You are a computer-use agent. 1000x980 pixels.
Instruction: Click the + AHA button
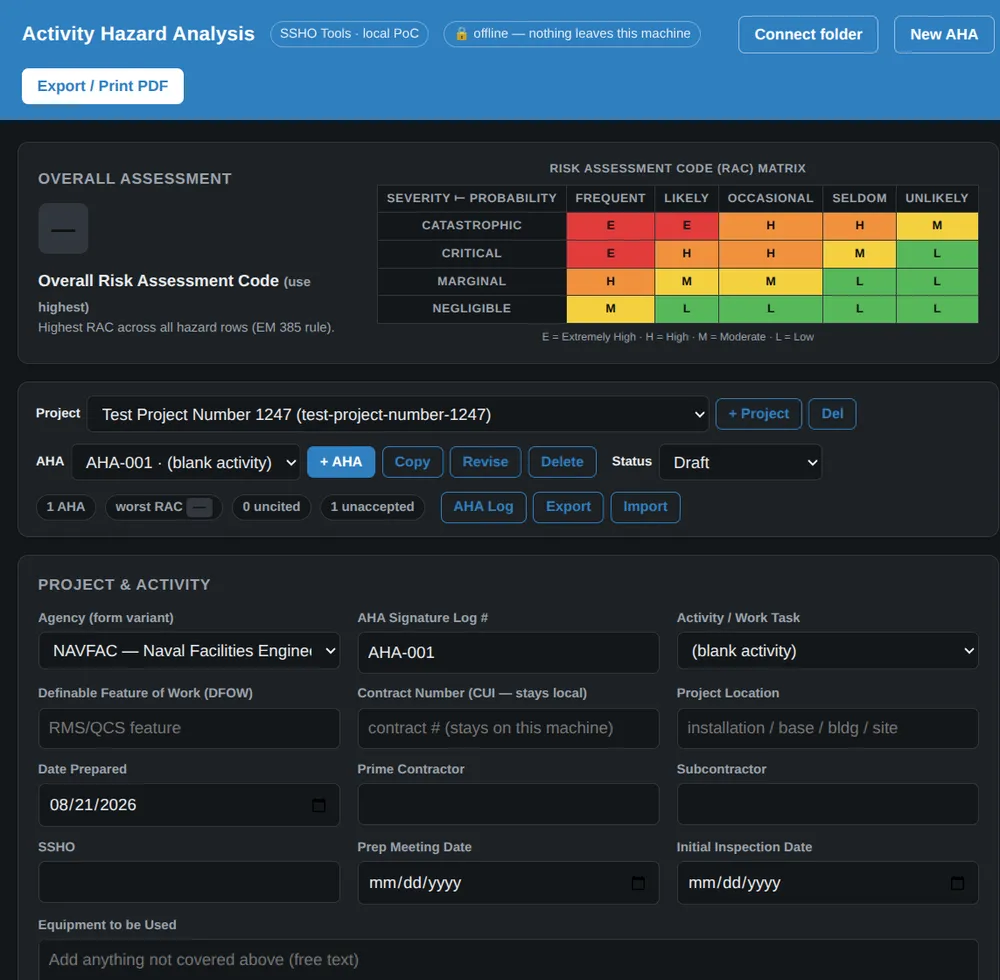(341, 462)
